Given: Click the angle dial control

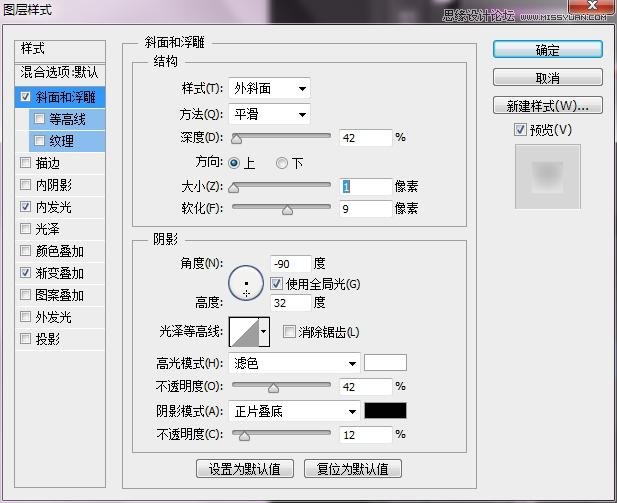Looking at the screenshot, I should (x=246, y=283).
